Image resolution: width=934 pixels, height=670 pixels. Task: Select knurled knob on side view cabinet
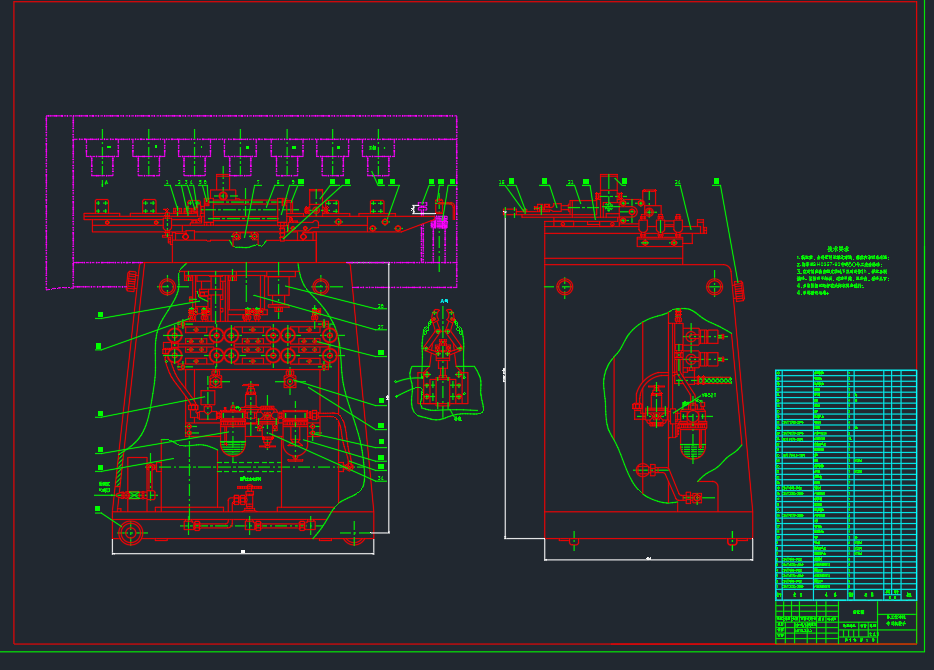739,291
